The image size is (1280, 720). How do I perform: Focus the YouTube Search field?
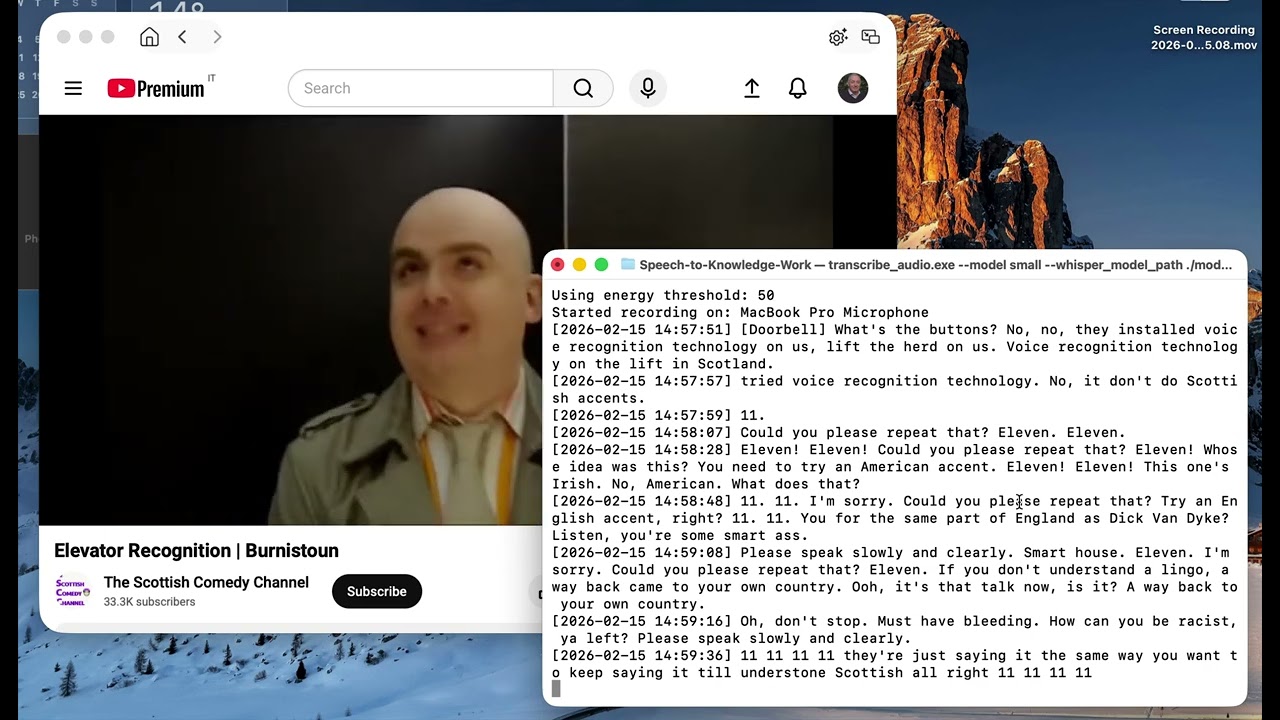421,88
